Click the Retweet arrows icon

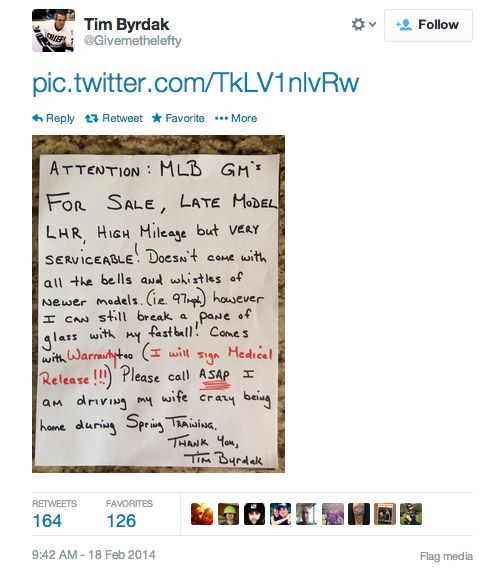tap(92, 118)
